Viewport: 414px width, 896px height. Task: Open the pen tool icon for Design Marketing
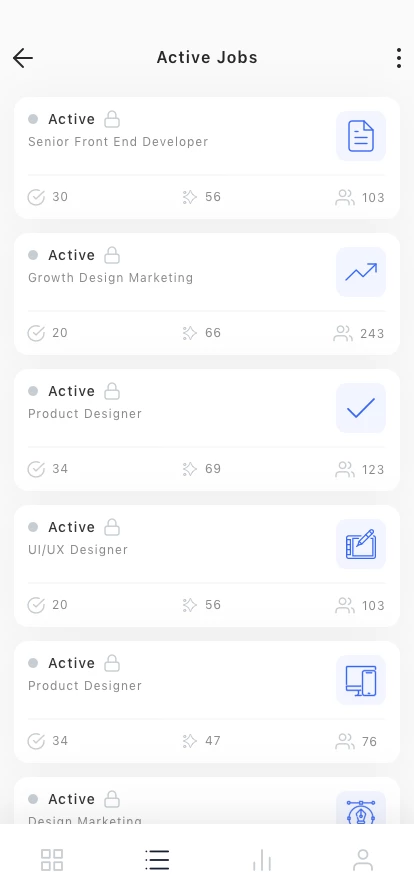(x=361, y=808)
